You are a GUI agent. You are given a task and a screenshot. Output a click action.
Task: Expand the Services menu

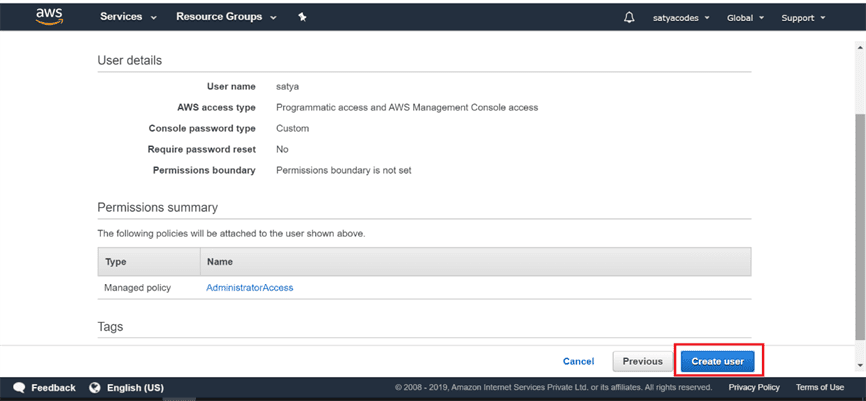[x=128, y=17]
